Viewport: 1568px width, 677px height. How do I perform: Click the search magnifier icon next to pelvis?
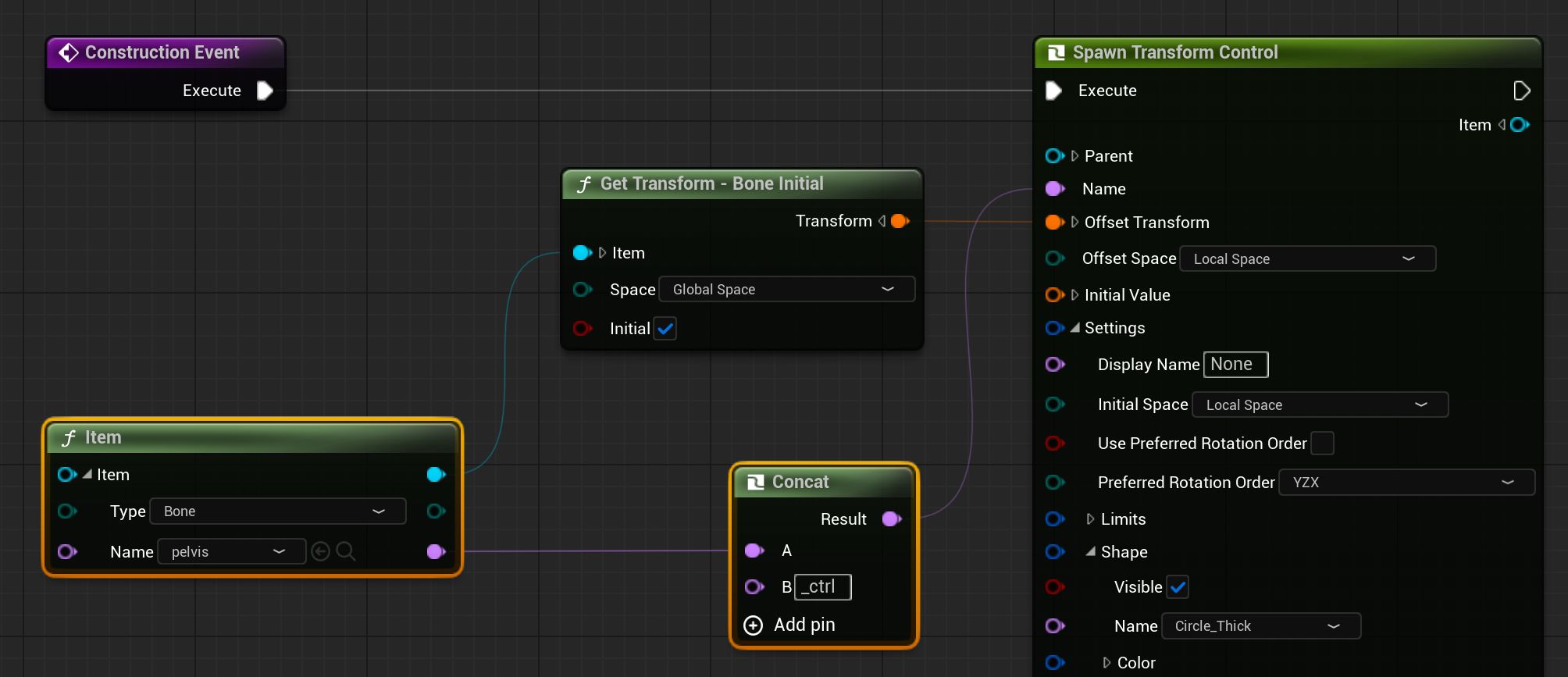click(346, 552)
